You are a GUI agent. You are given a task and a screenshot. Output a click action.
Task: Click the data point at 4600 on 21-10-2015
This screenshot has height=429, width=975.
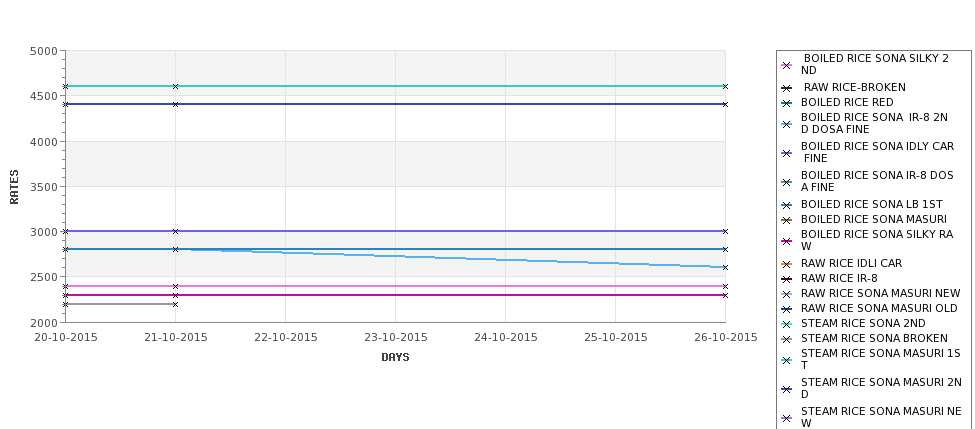pos(175,86)
